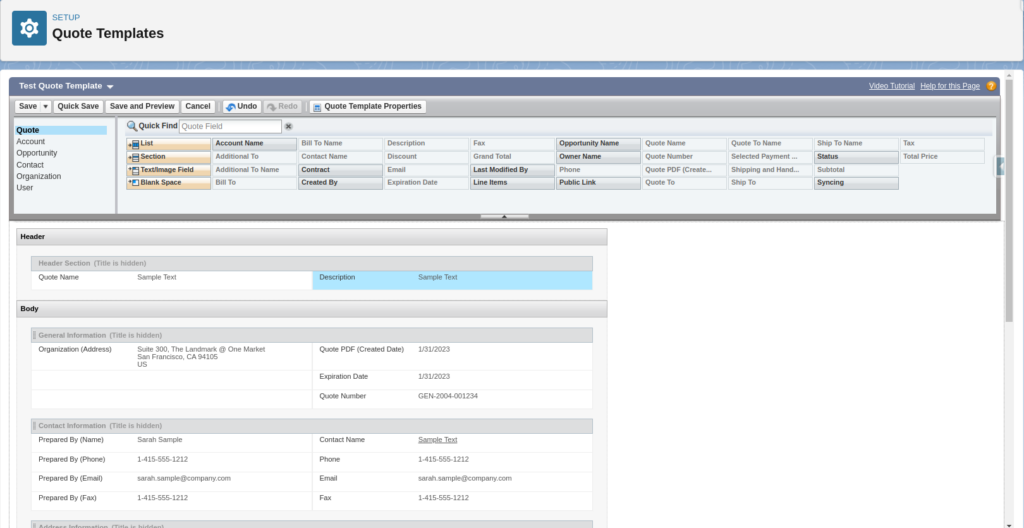Screen dimensions: 1024x528
Task: Collapse the field palette using bottom handle
Action: tap(504, 216)
